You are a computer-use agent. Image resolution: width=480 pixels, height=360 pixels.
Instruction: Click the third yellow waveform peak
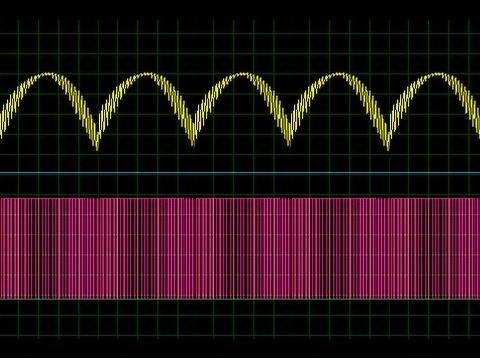[243, 75]
